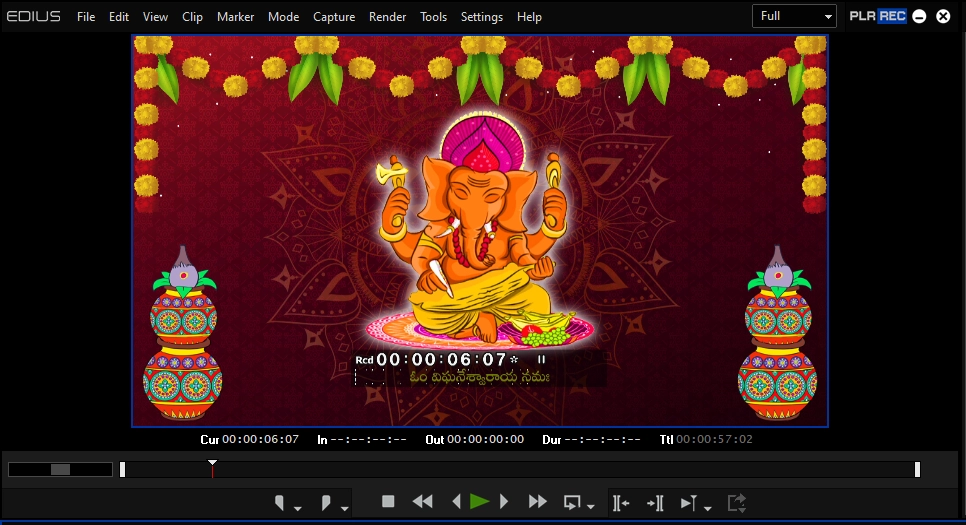Open the File menu
Screen dimensions: 966x525
(86, 17)
